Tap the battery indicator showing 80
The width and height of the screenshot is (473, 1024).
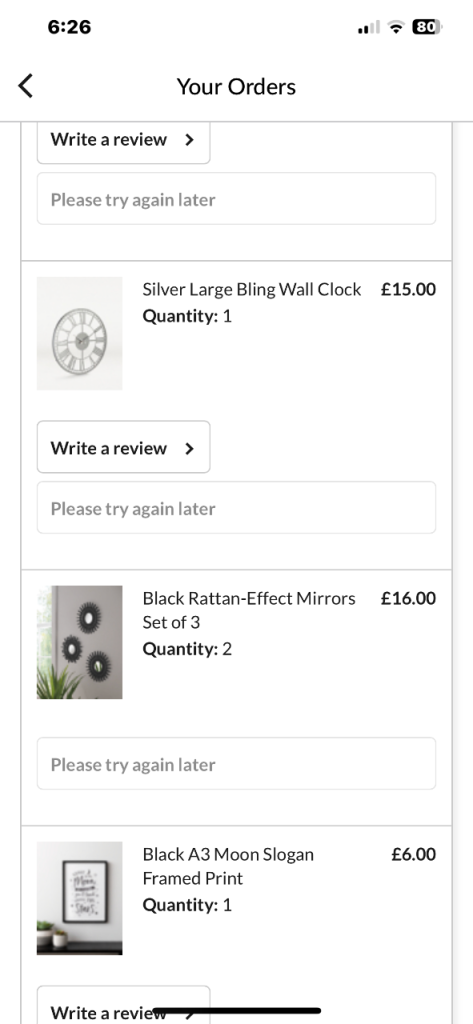pos(427,27)
